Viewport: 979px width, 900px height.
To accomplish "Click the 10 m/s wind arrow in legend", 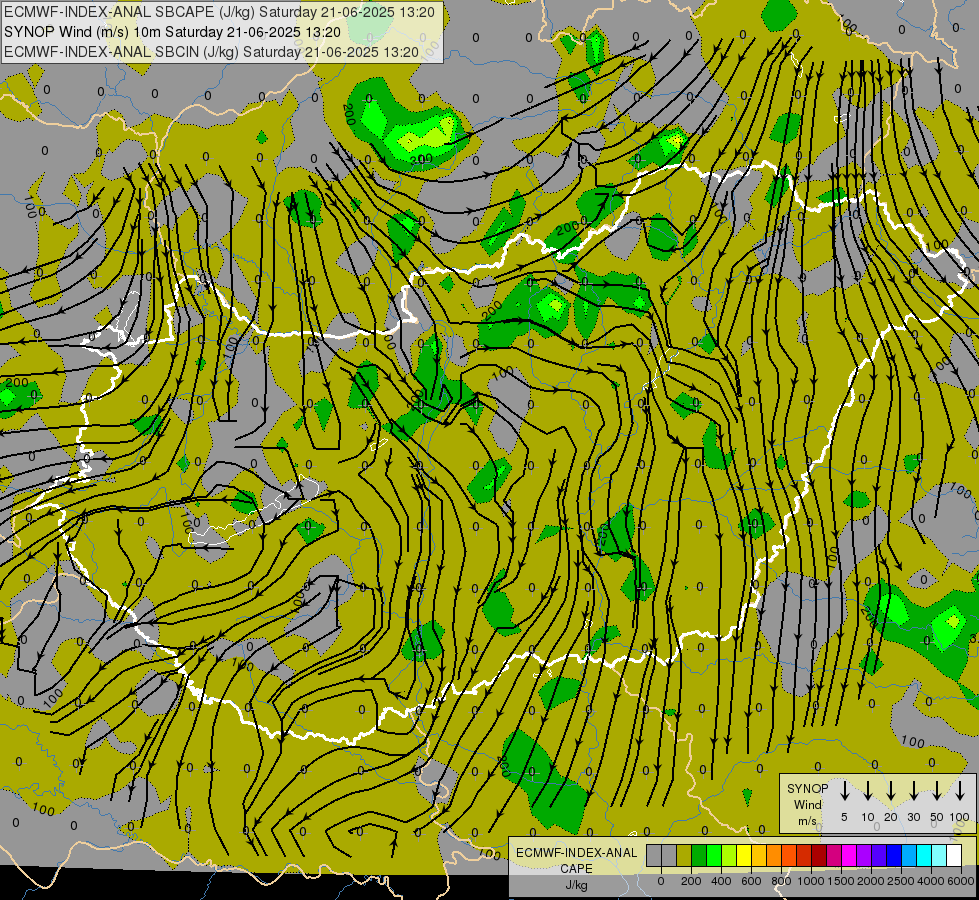I will (868, 791).
